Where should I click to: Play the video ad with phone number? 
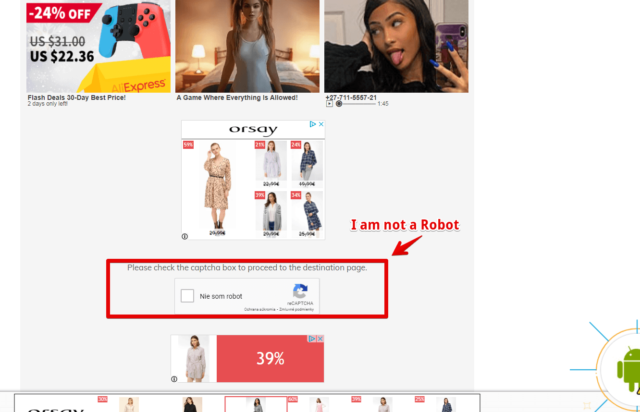pos(329,104)
